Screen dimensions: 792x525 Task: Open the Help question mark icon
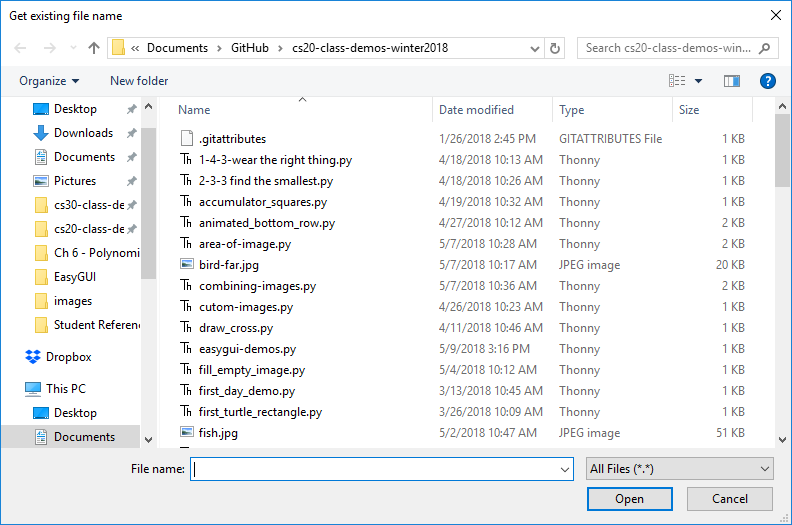[767, 81]
